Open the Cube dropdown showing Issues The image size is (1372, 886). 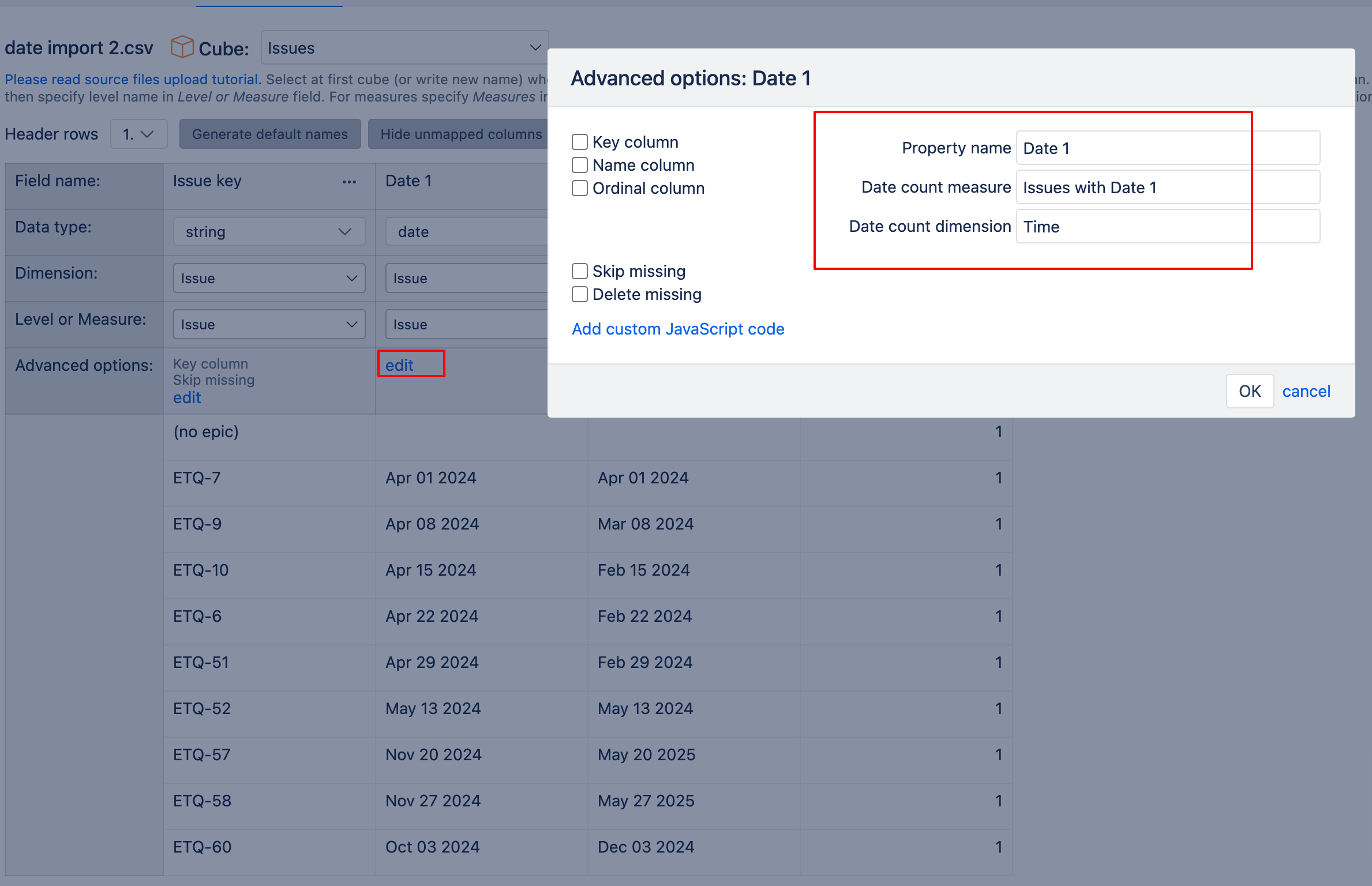click(404, 48)
